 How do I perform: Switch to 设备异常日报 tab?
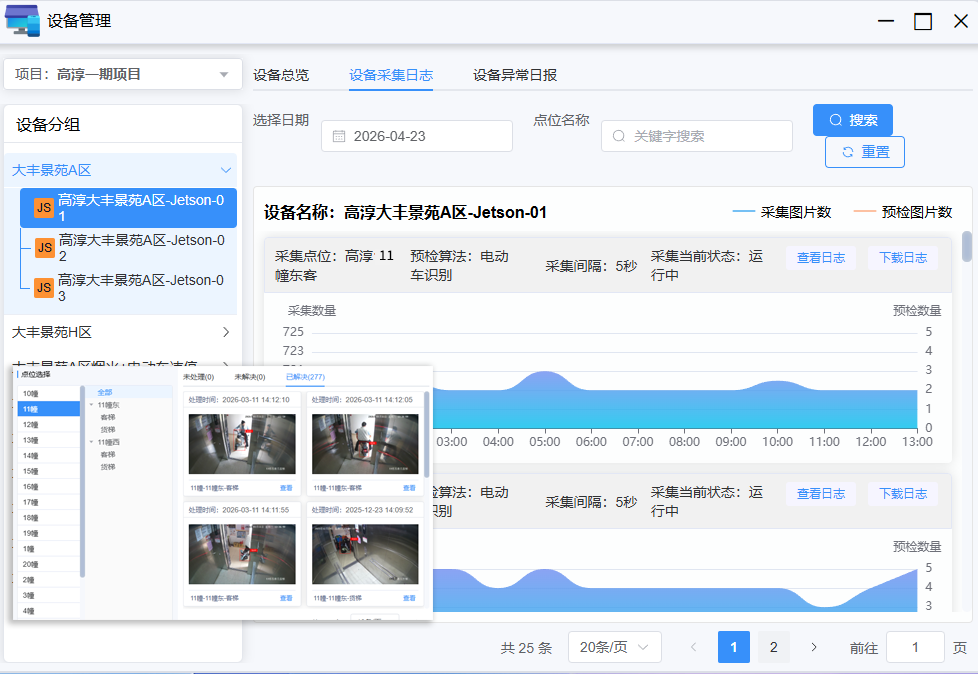515,75
